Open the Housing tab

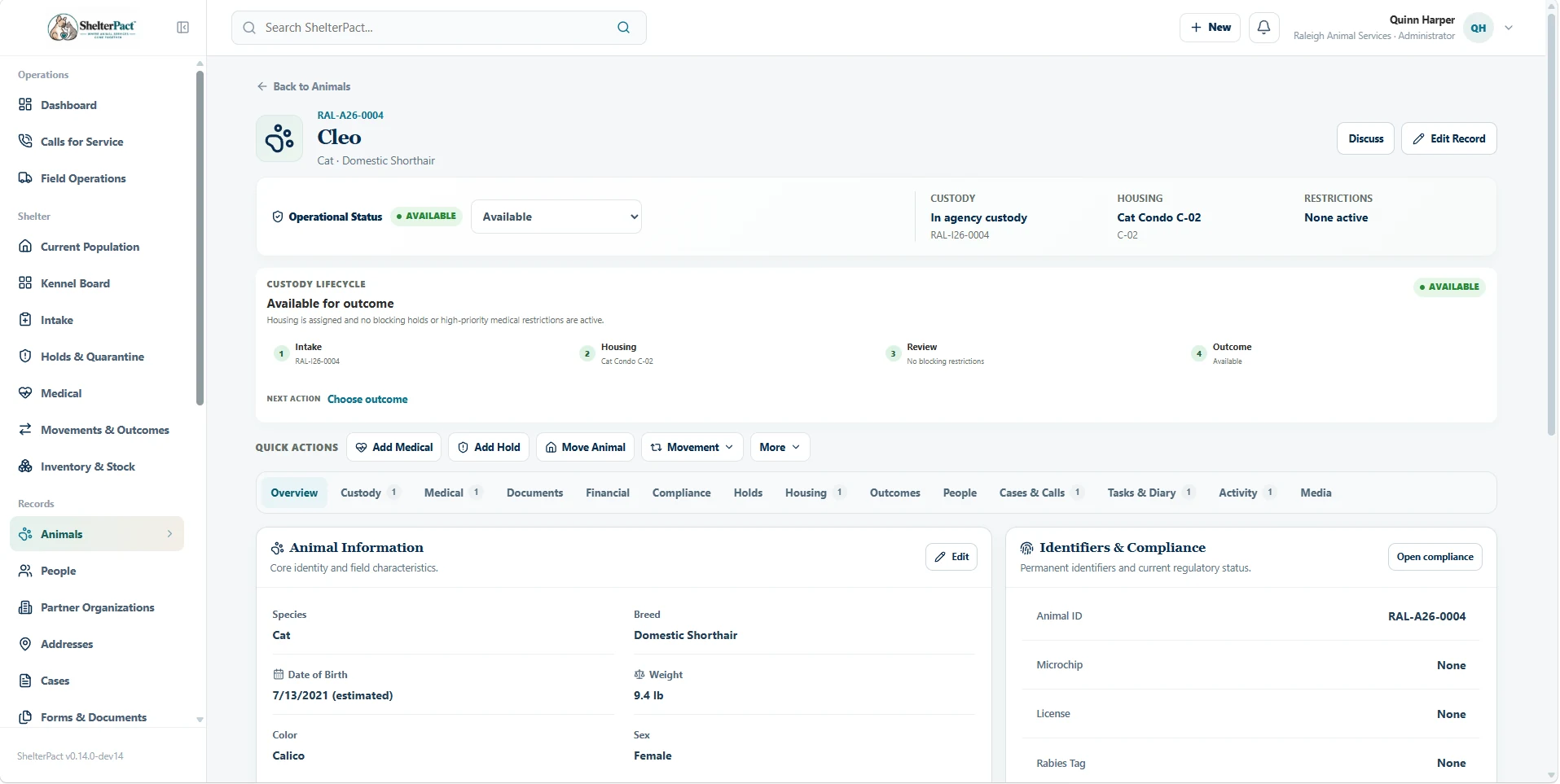pyautogui.click(x=815, y=493)
